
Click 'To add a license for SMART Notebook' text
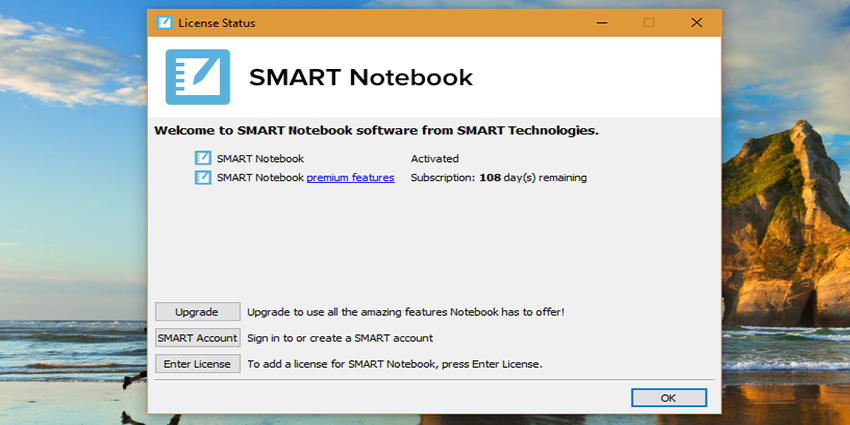pos(395,364)
